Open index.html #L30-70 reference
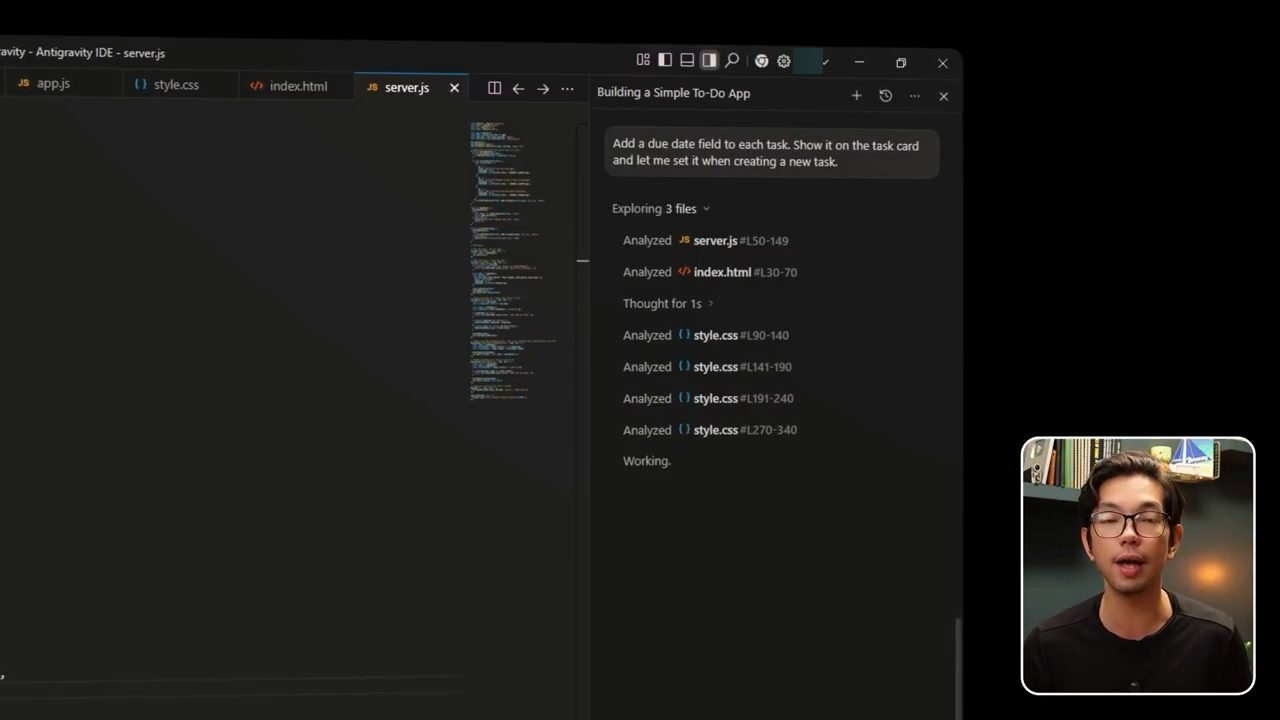The image size is (1280, 720). point(737,272)
